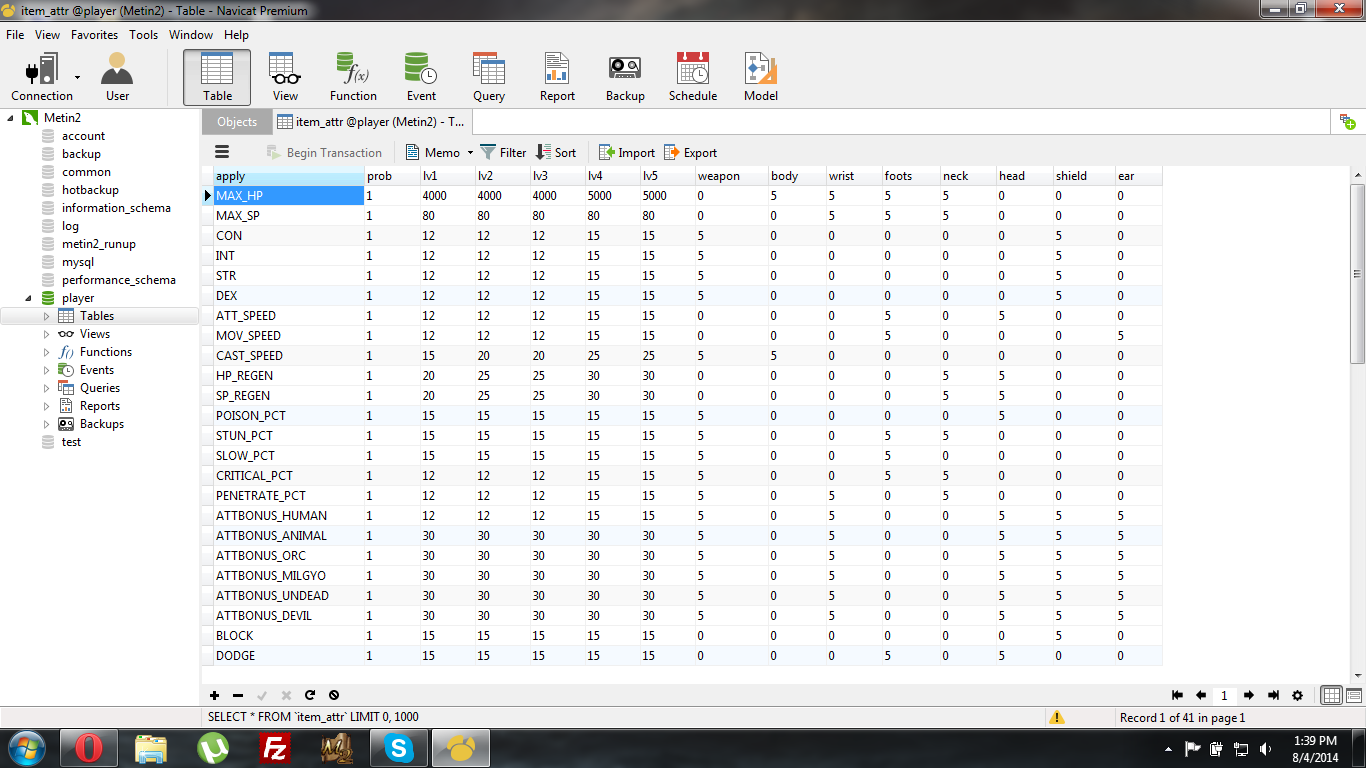Open the Report toolbar icon
Screen dimensions: 1366x768
tap(557, 78)
